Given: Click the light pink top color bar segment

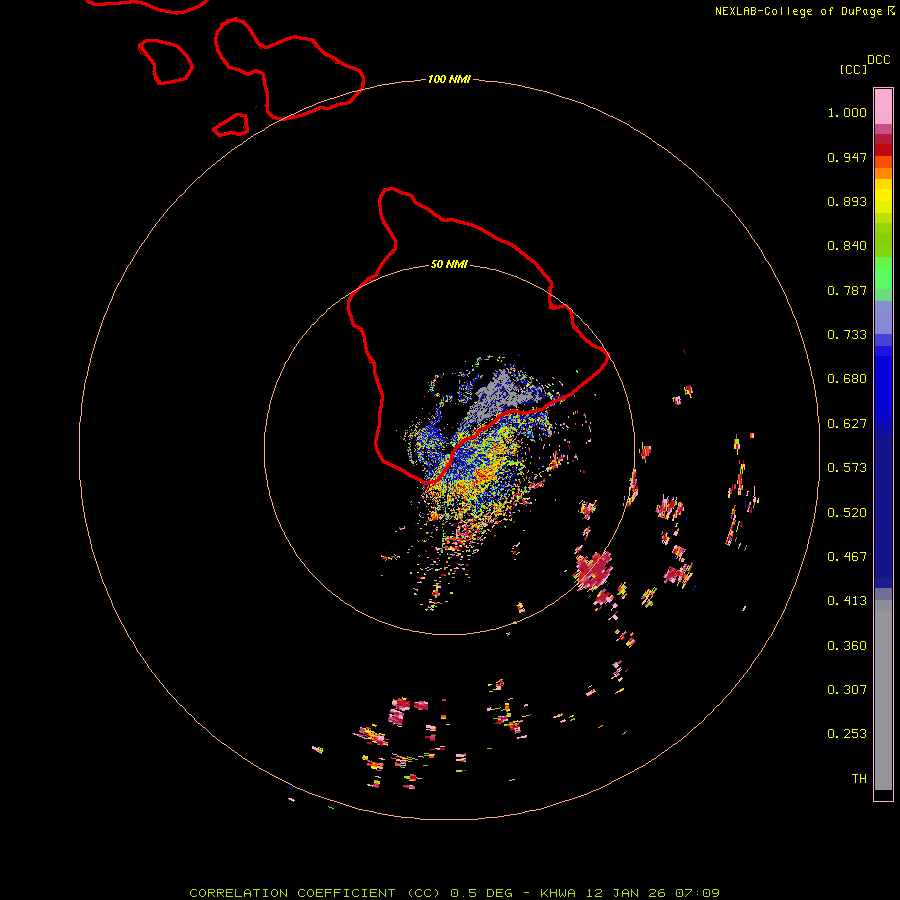Looking at the screenshot, I should coord(883,106).
